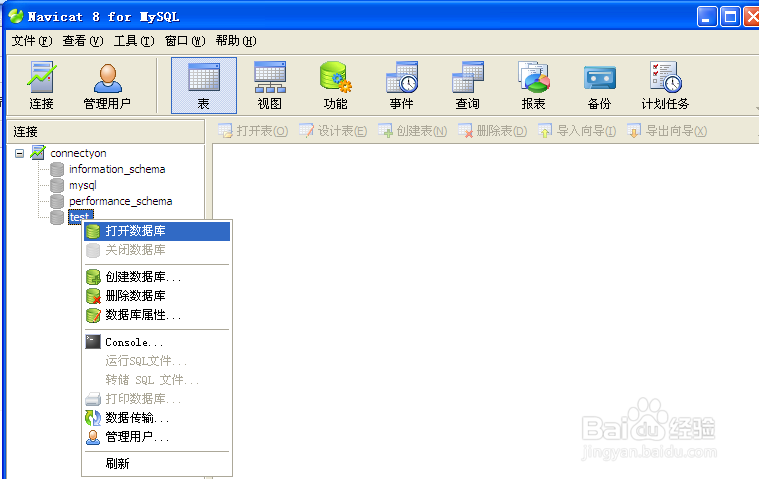The width and height of the screenshot is (759, 479).
Task: Maximize the Navicat window
Action: (730, 17)
